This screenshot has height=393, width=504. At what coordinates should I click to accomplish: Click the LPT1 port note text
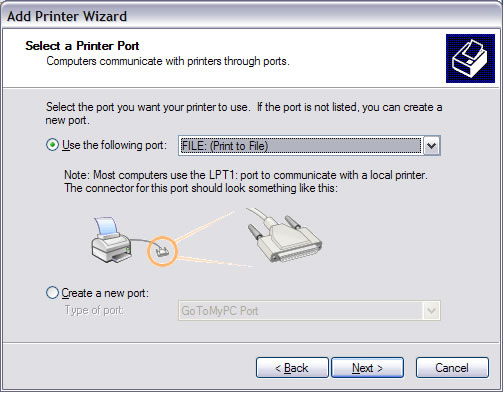tap(246, 181)
